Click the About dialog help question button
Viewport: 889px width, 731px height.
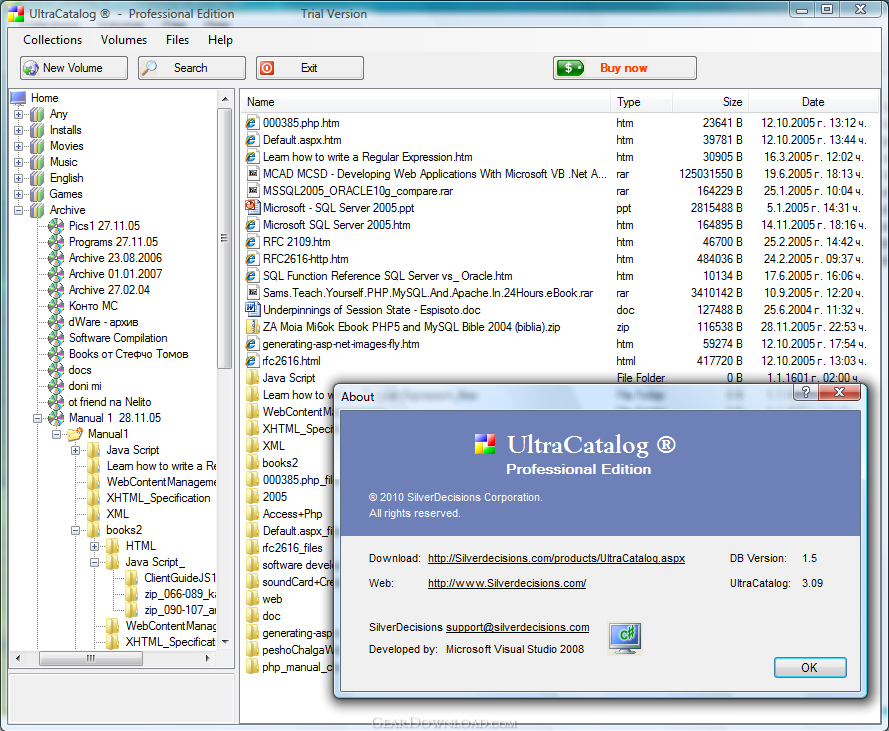coord(806,392)
